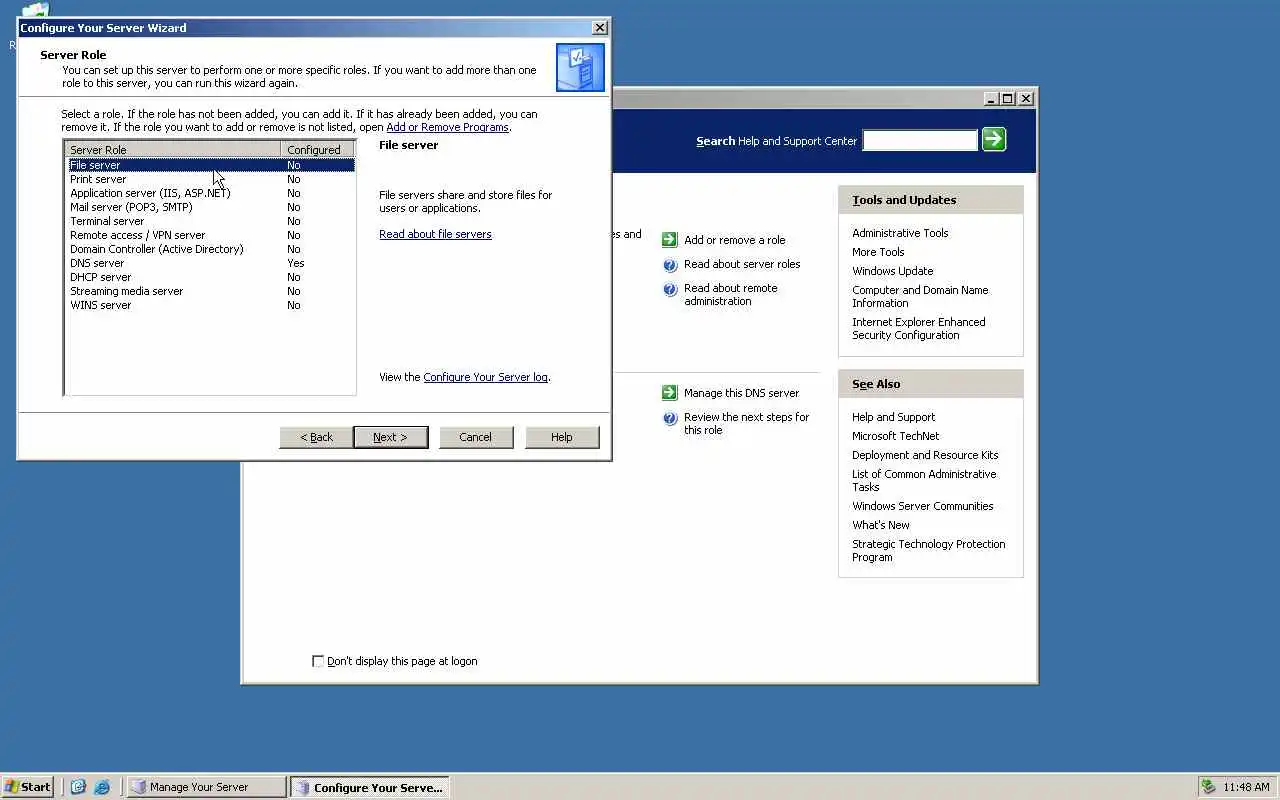Viewport: 1280px width, 800px height.
Task: Maximize the Manage Your Server window
Action: (x=1008, y=98)
